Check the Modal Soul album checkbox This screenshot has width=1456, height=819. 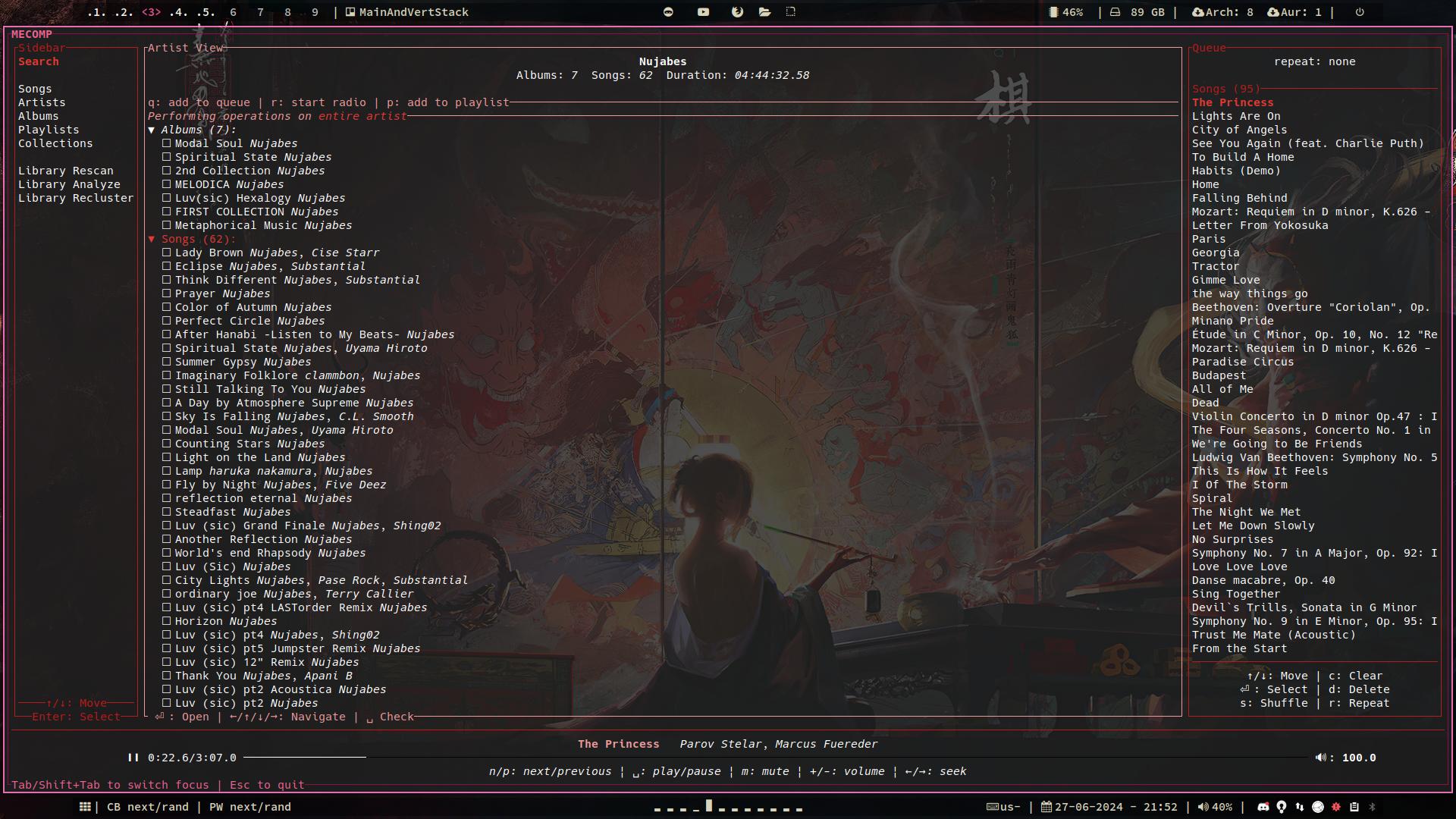click(x=166, y=143)
